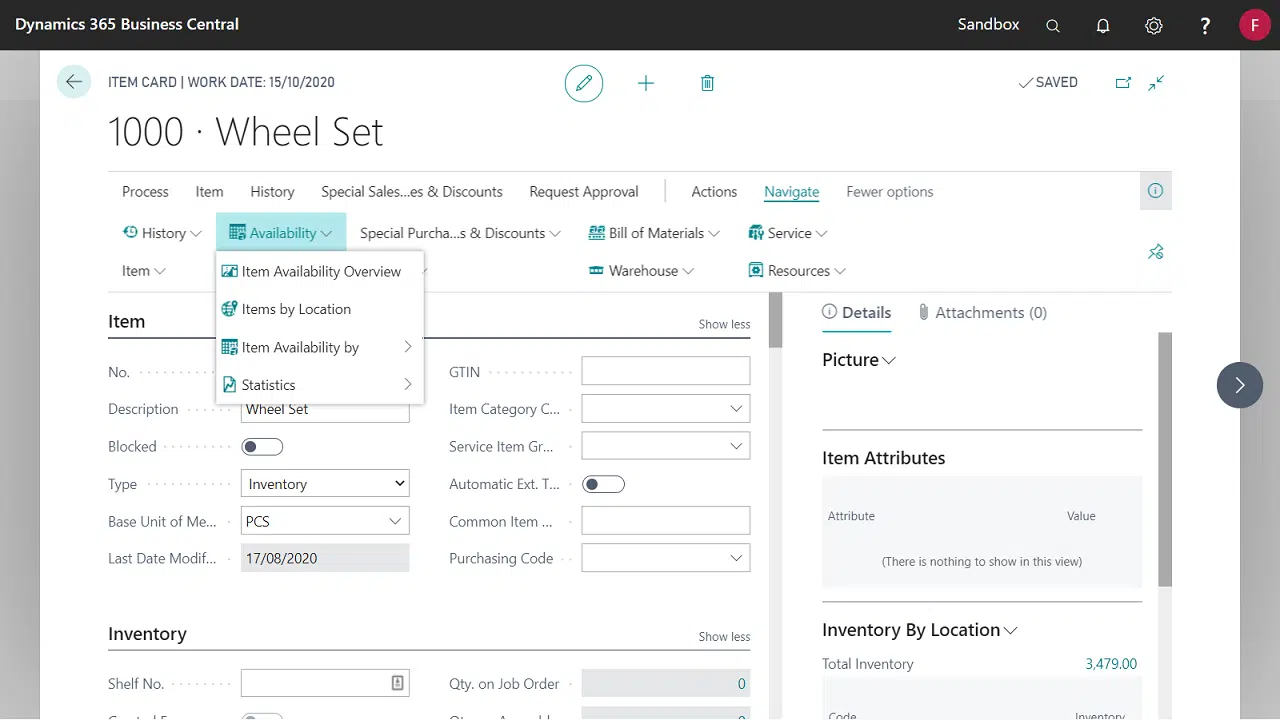Select Items by Location menu entry
The width and height of the screenshot is (1280, 720).
pyautogui.click(x=296, y=309)
